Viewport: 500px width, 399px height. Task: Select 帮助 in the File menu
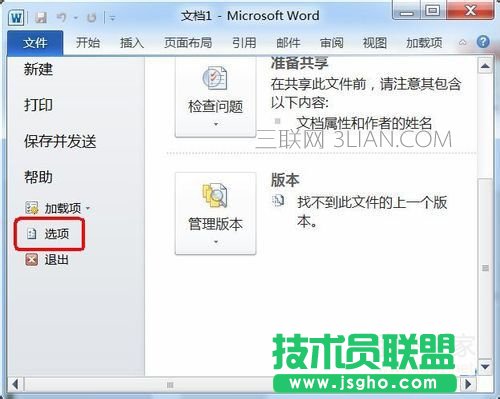[38, 177]
